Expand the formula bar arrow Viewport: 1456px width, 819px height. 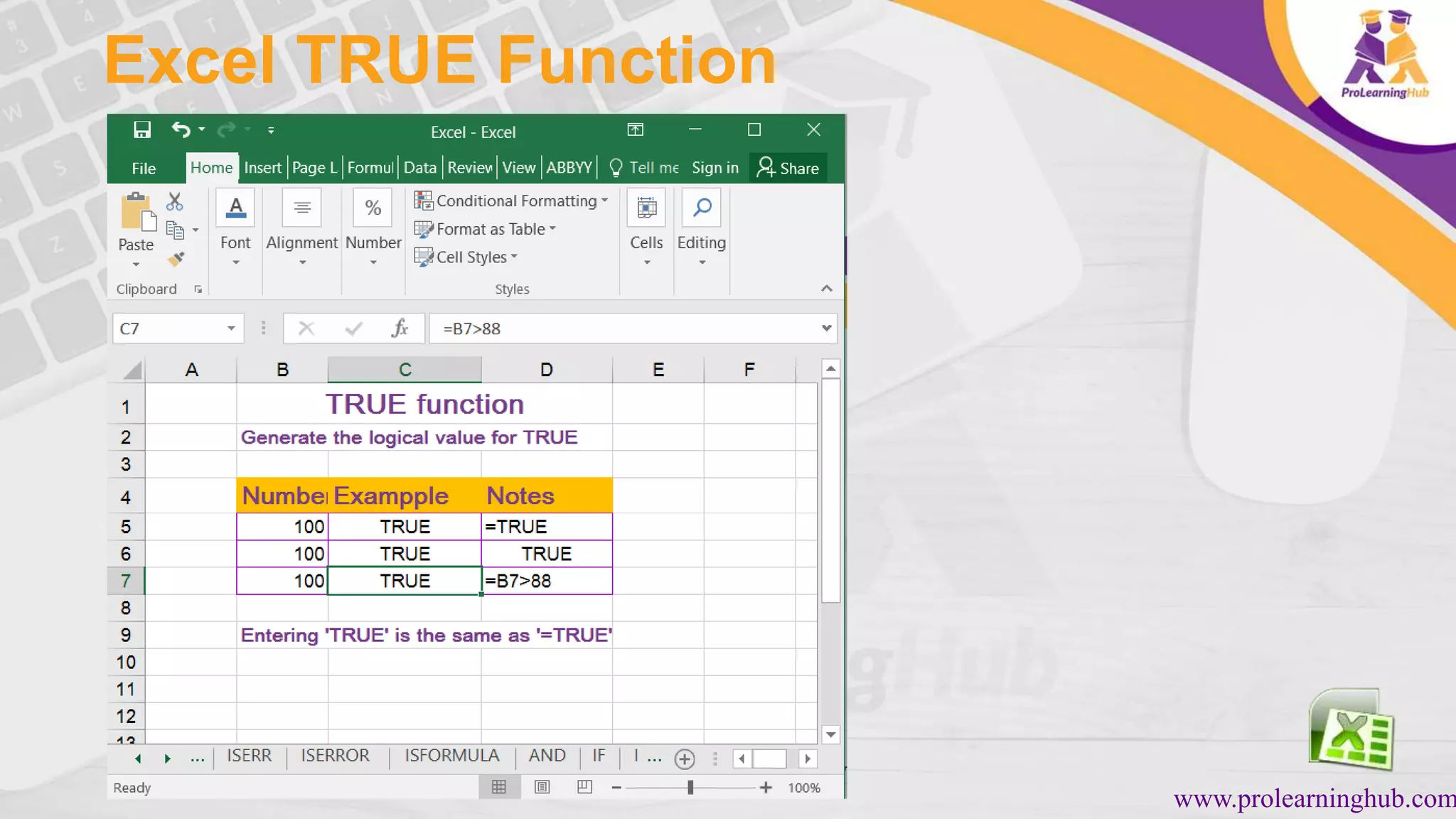pyautogui.click(x=827, y=328)
